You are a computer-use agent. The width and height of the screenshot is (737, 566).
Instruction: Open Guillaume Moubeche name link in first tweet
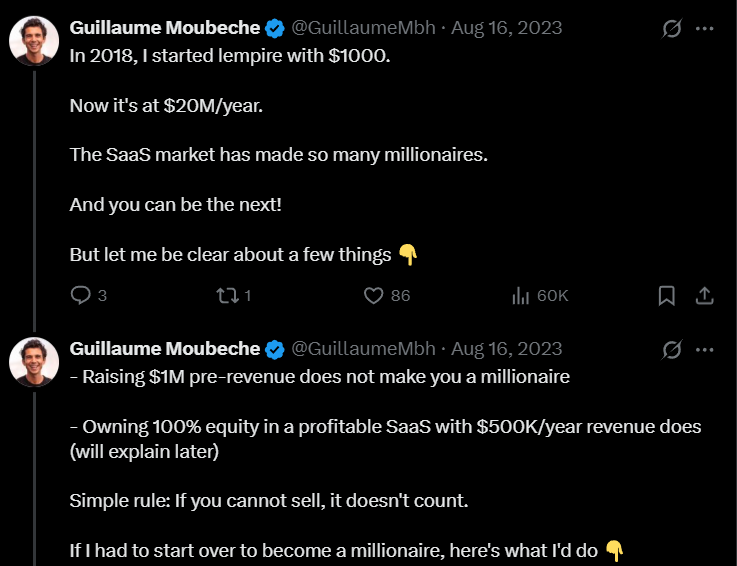(x=165, y=27)
